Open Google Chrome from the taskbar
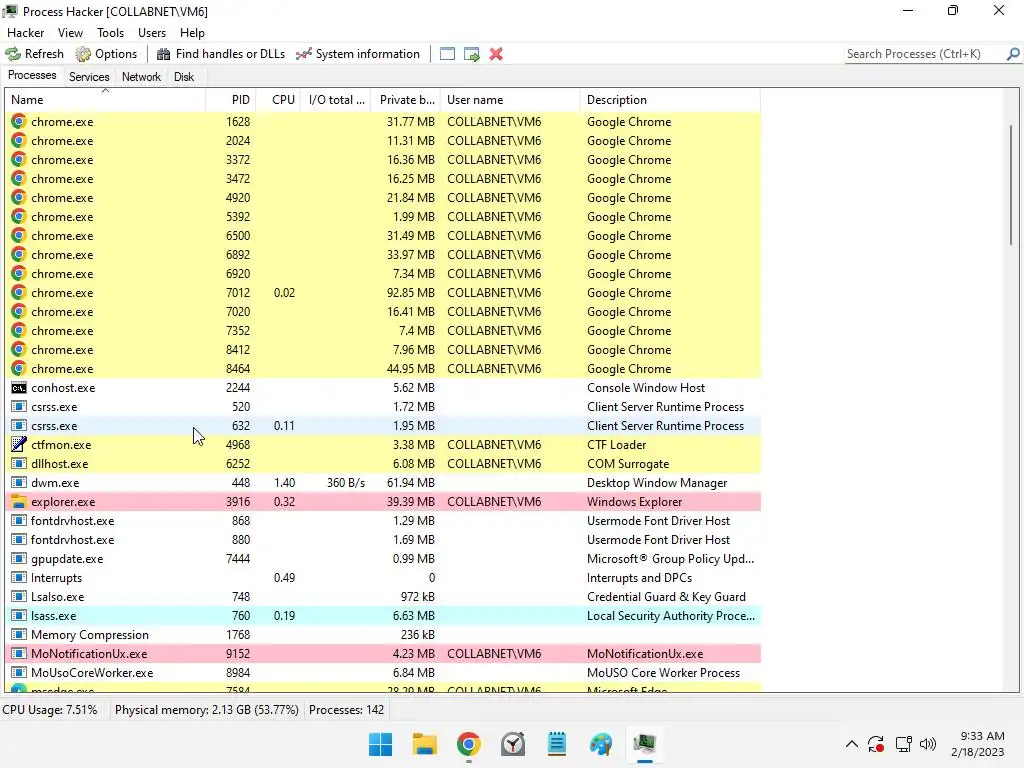This screenshot has height=768, width=1024. 469,744
